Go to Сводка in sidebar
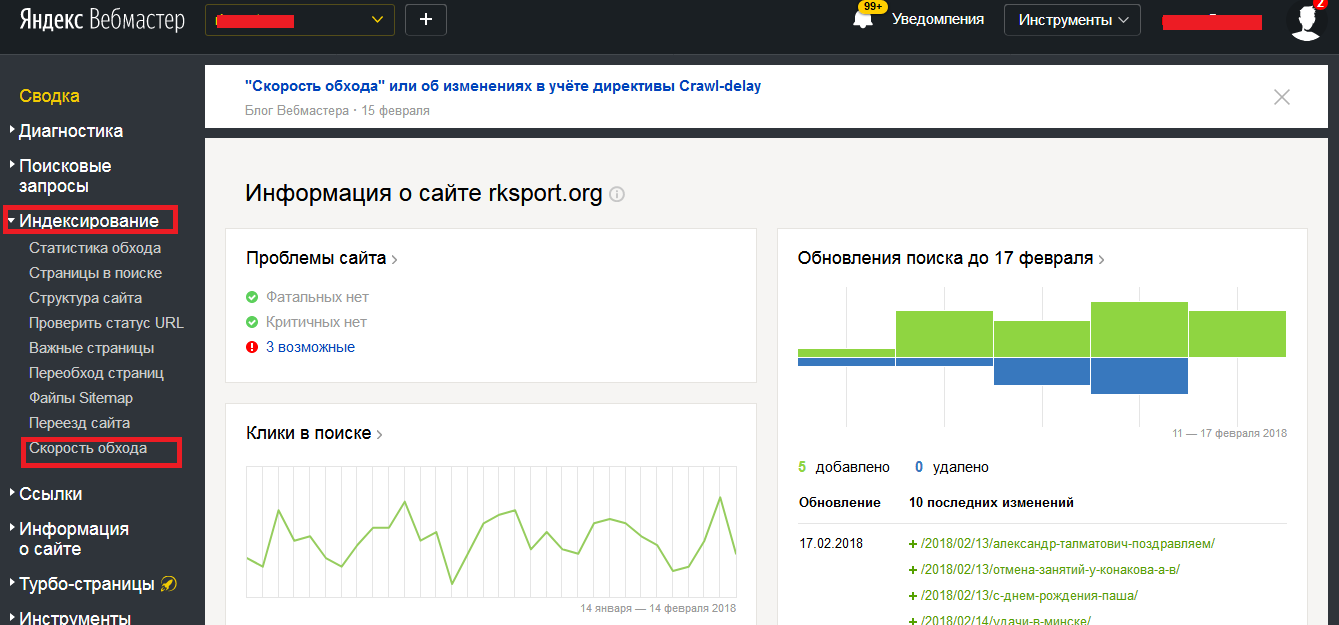The image size is (1339, 625). (x=49, y=96)
